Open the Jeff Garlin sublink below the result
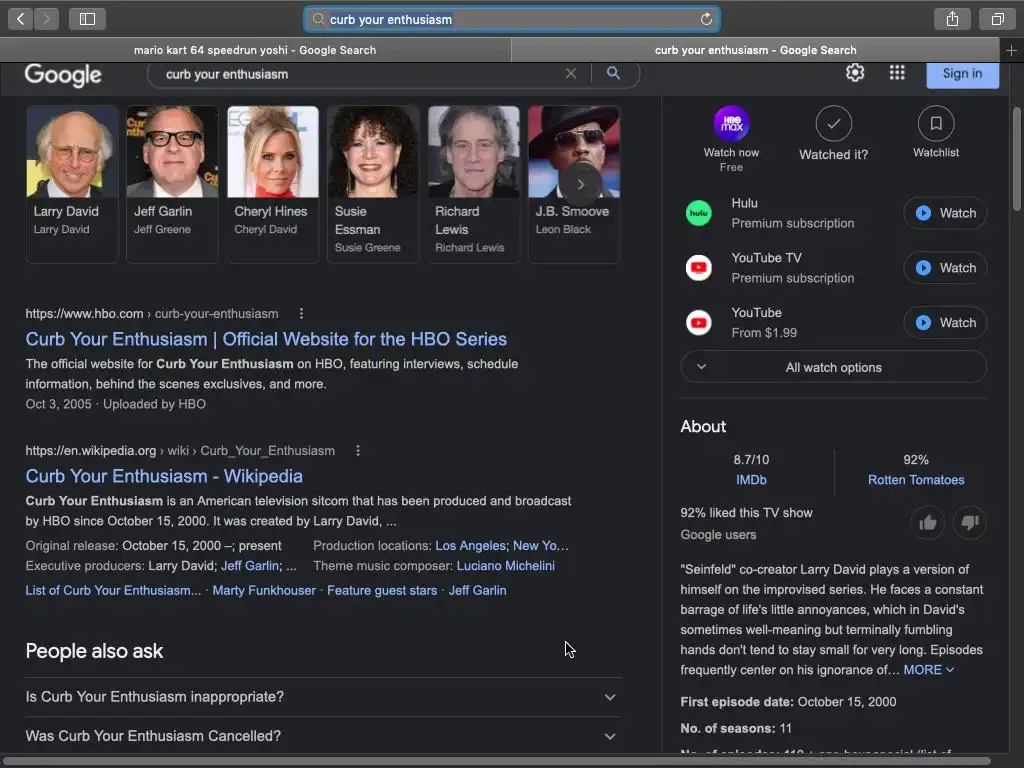Screen dimensions: 1024x768 (x=477, y=590)
